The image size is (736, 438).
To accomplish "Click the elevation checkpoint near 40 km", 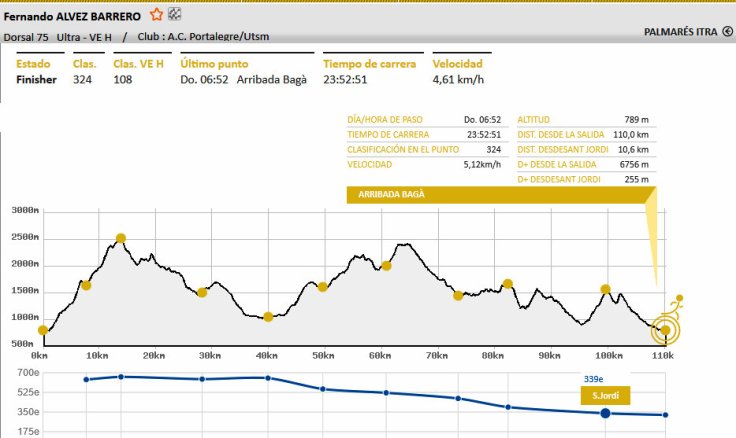I will click(268, 317).
